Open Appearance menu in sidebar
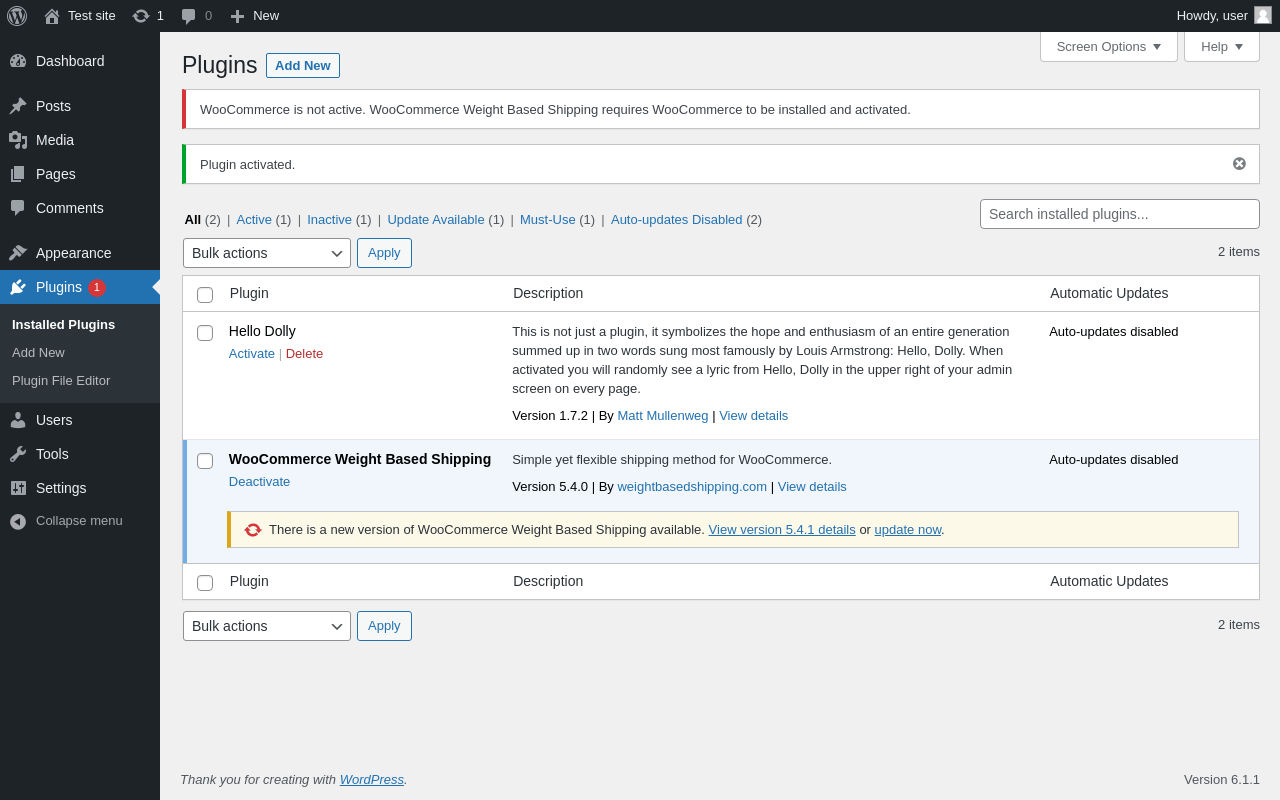The image size is (1280, 800). 73,253
